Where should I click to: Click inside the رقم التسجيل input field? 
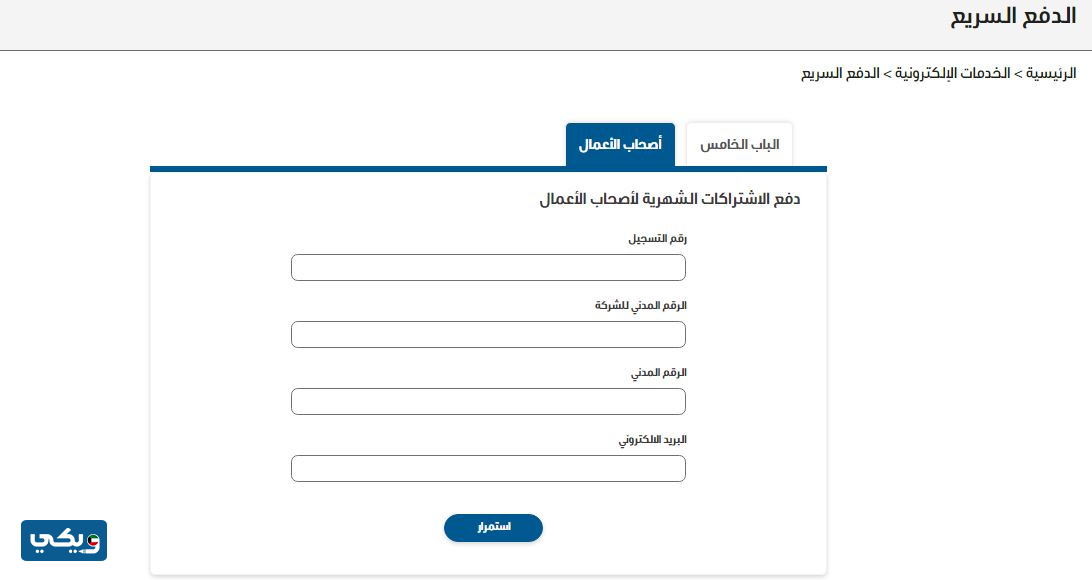[x=488, y=267]
